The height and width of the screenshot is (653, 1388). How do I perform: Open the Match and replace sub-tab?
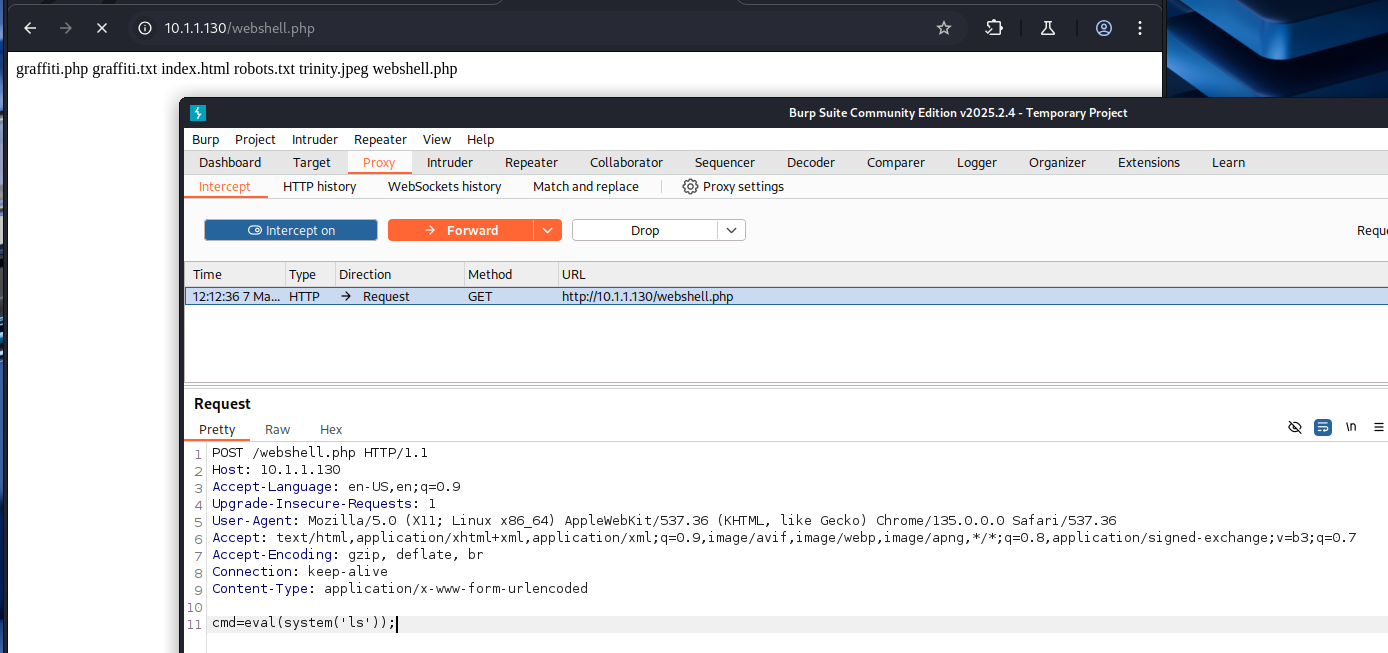pos(586,186)
